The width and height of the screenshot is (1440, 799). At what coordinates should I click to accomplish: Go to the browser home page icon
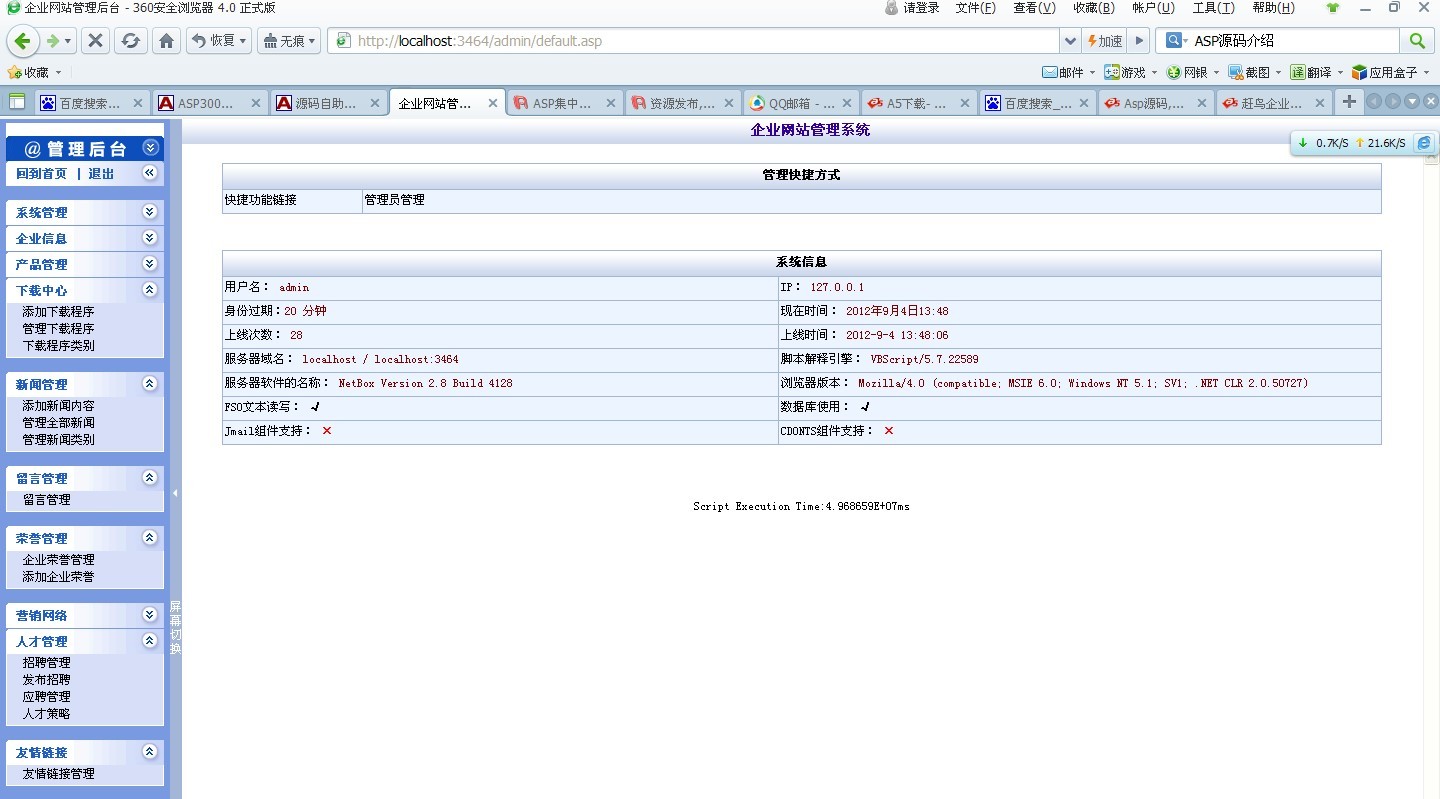coord(167,41)
